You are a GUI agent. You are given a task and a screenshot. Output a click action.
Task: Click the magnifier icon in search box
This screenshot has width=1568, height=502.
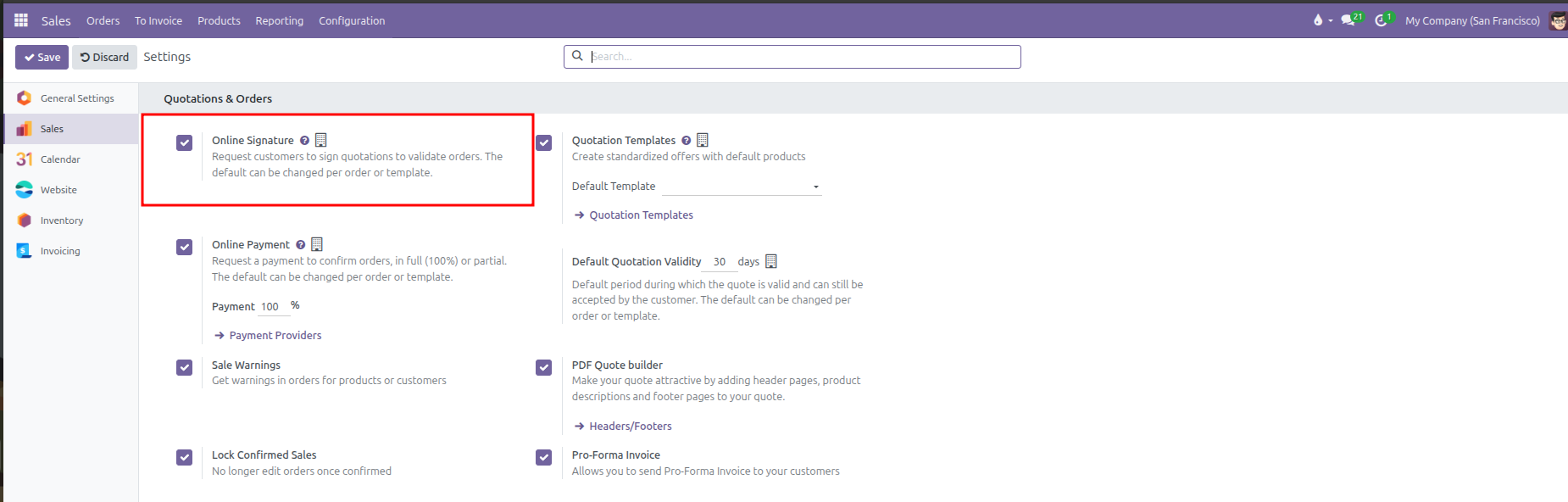click(x=577, y=56)
